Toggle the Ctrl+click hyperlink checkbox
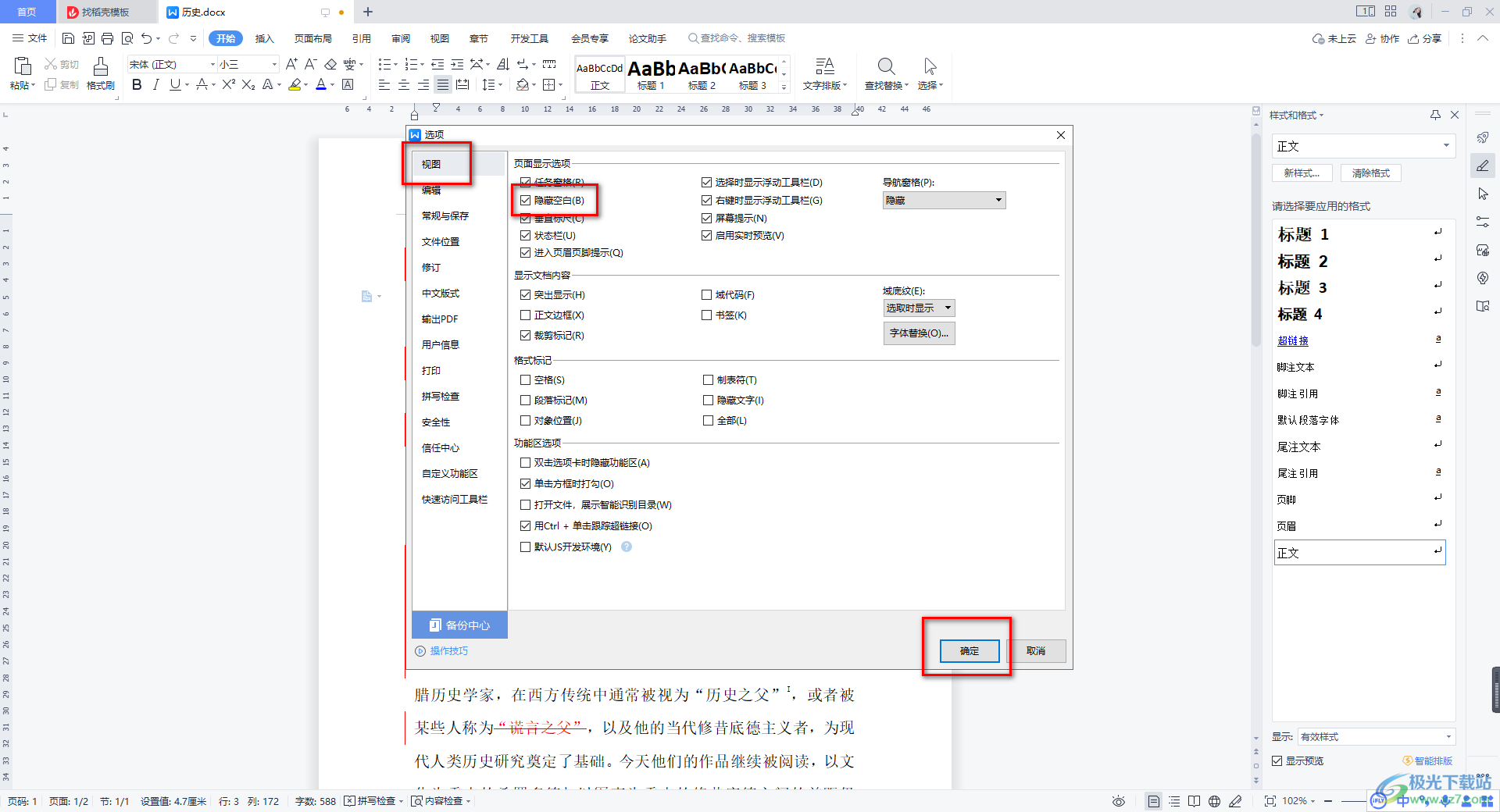The height and width of the screenshot is (812, 1500). point(526,526)
